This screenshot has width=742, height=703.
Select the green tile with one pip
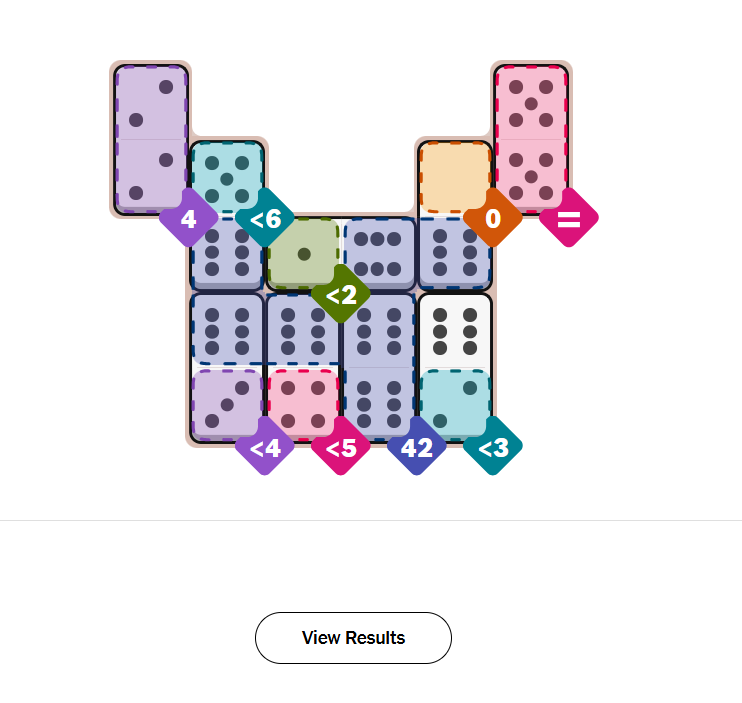tap(304, 253)
